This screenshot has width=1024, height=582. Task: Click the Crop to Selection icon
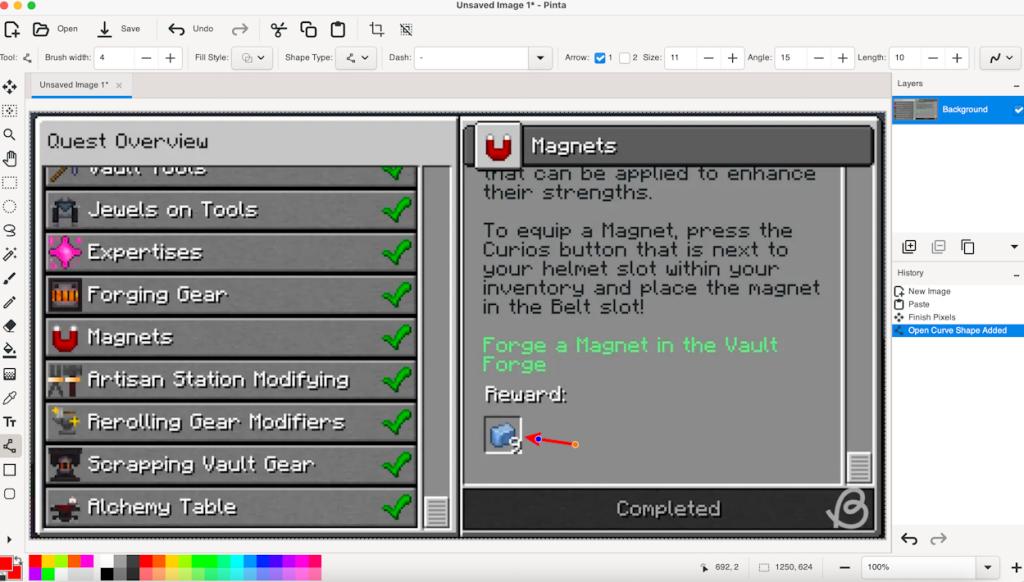pyautogui.click(x=376, y=29)
